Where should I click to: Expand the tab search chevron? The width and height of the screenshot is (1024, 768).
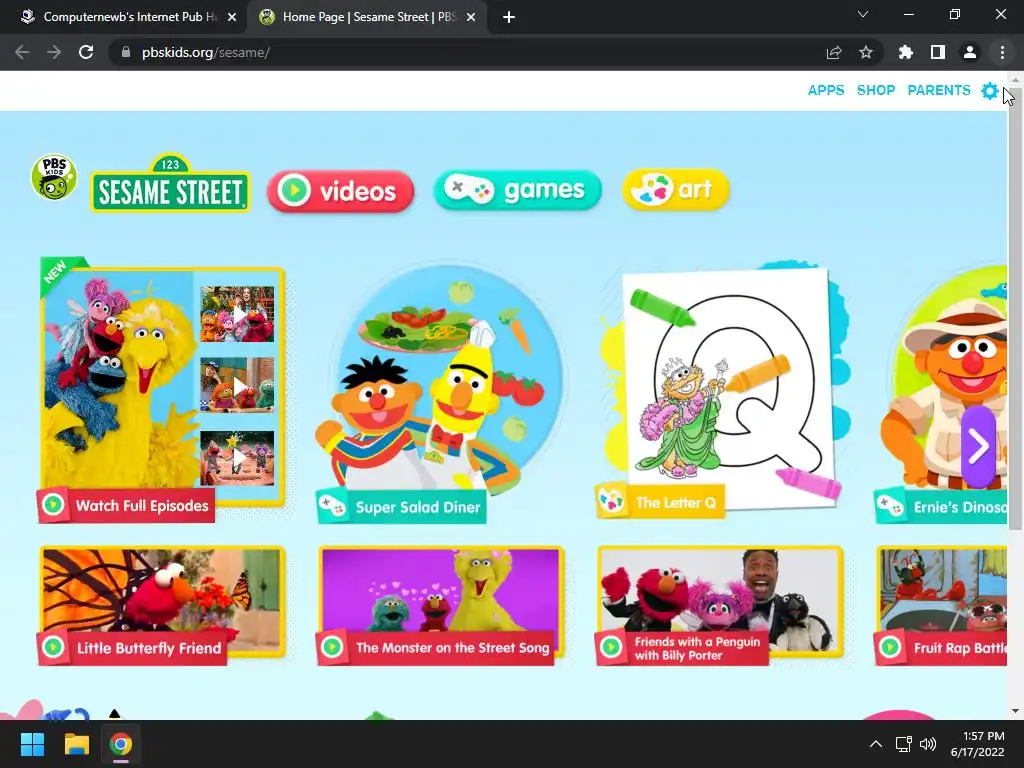(863, 14)
